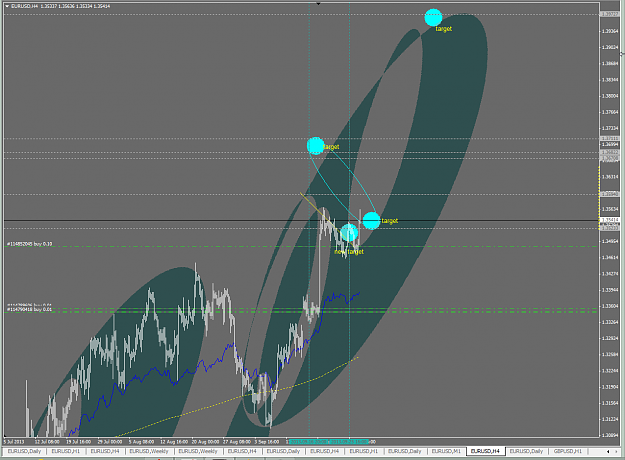Viewport: 625px width, 460px height.
Task: Open the leftmost EURUSD,Weekly chart tab
Action: tap(149, 451)
